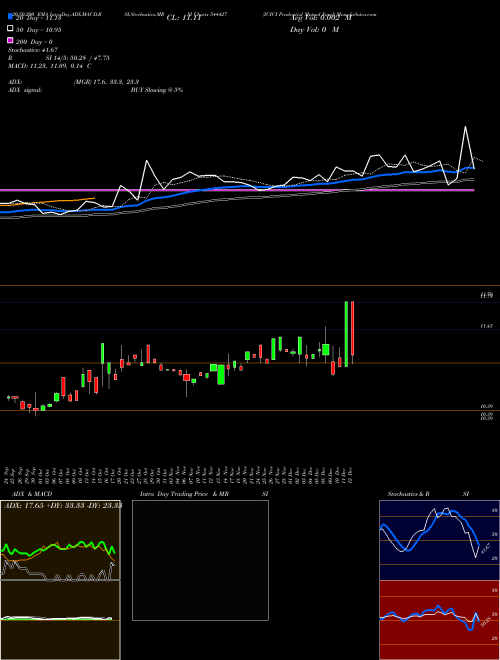Click the '(MGR) 17.6, 33.3, 23.3' ADX values
The height and width of the screenshot is (660, 500).
point(106,82)
